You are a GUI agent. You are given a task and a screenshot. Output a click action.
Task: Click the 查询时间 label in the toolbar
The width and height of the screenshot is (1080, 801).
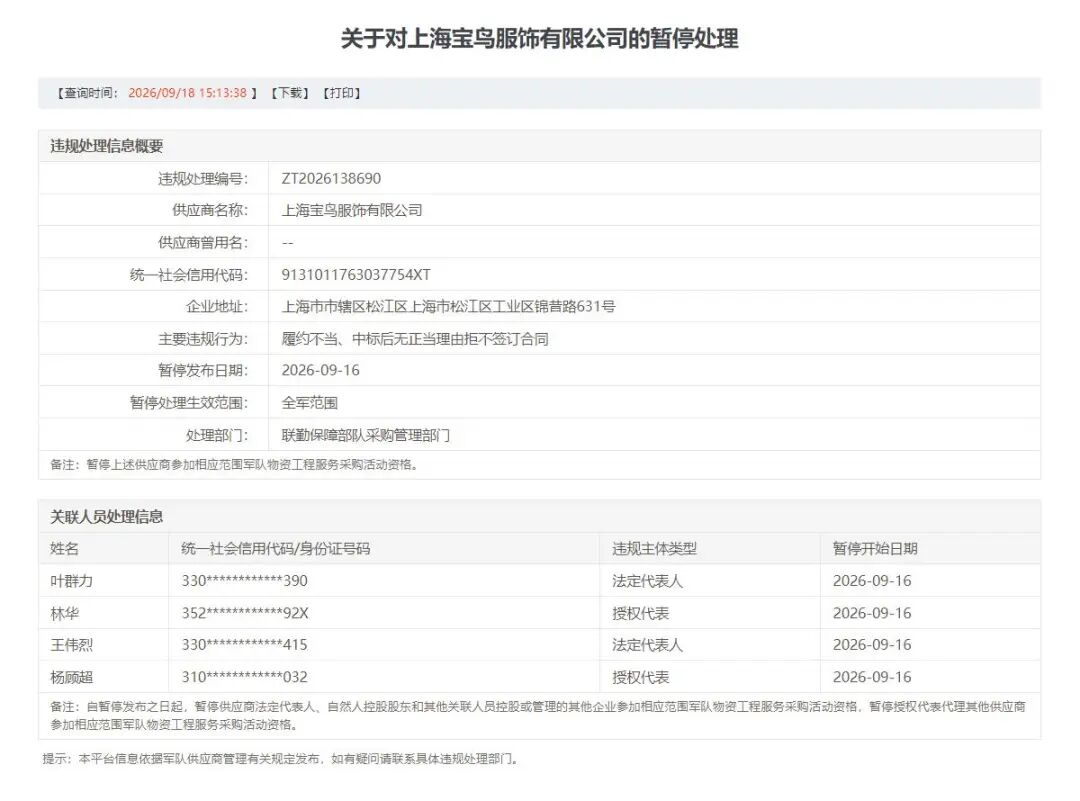(x=88, y=93)
